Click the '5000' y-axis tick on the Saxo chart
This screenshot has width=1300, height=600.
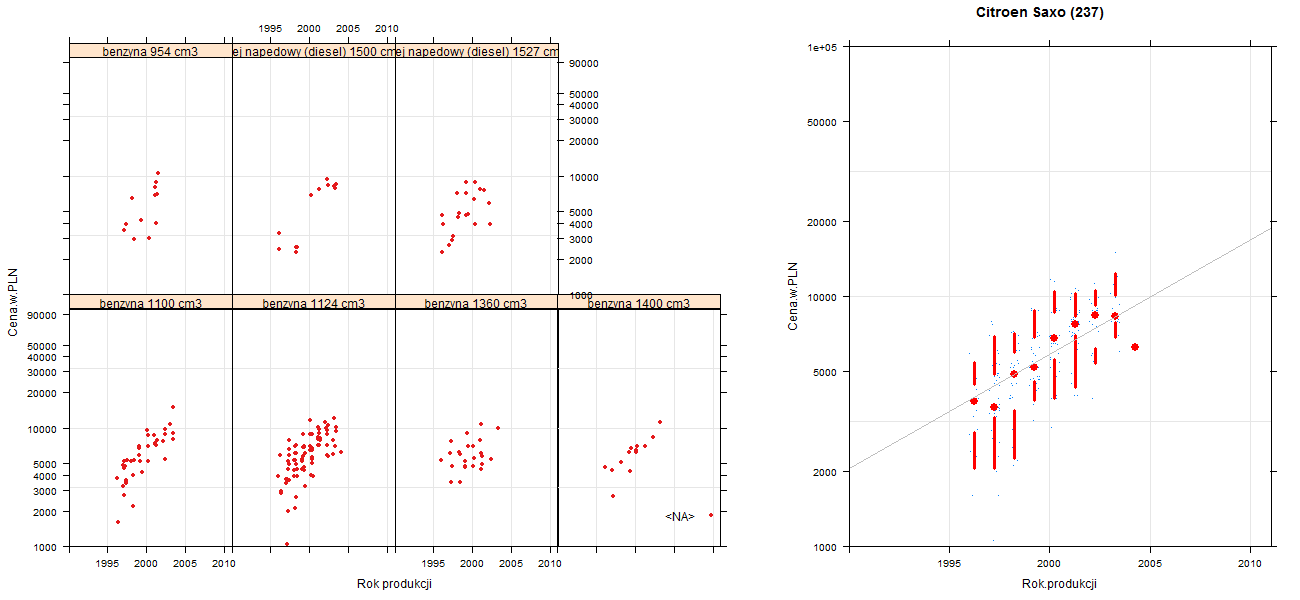[x=827, y=372]
